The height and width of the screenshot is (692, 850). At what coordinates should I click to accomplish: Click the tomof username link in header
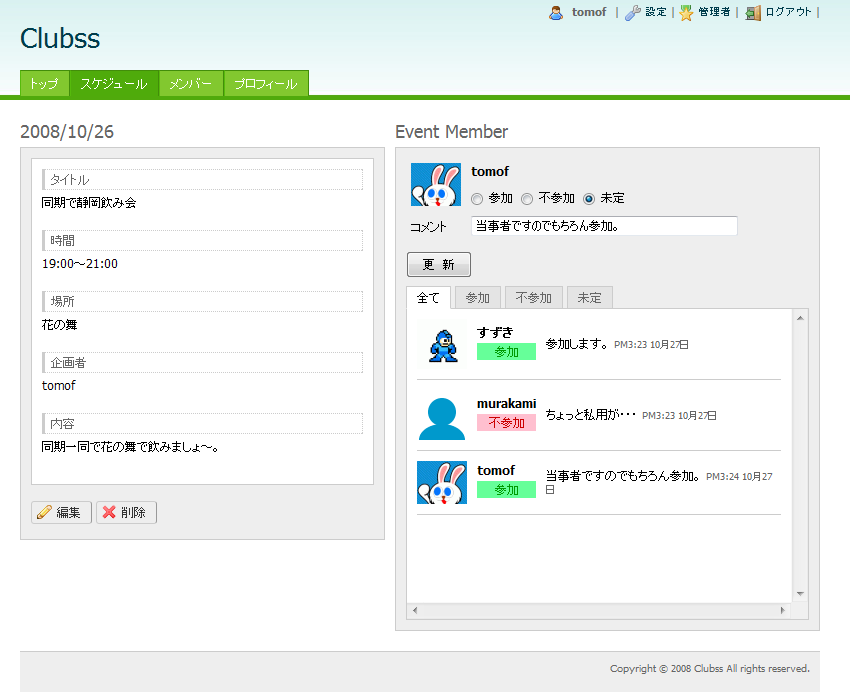(589, 12)
